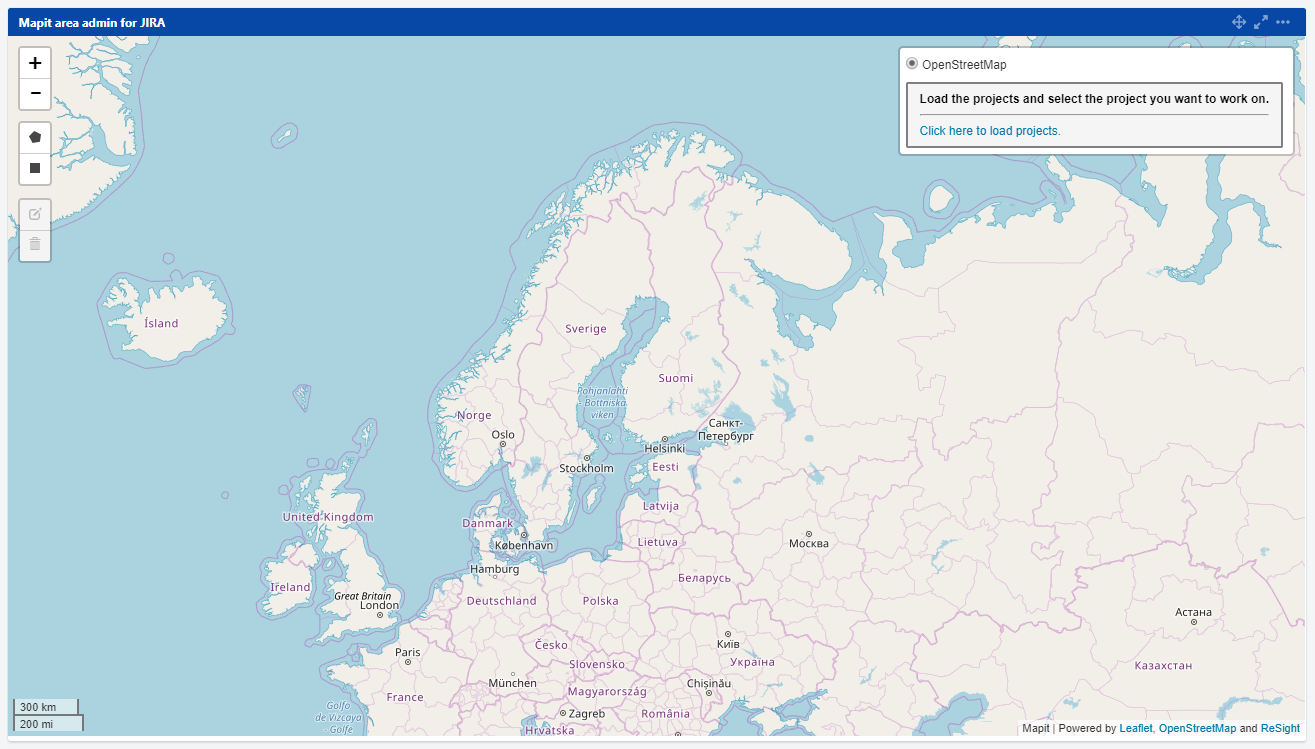Maximize the Mapit gadget

(1260, 22)
